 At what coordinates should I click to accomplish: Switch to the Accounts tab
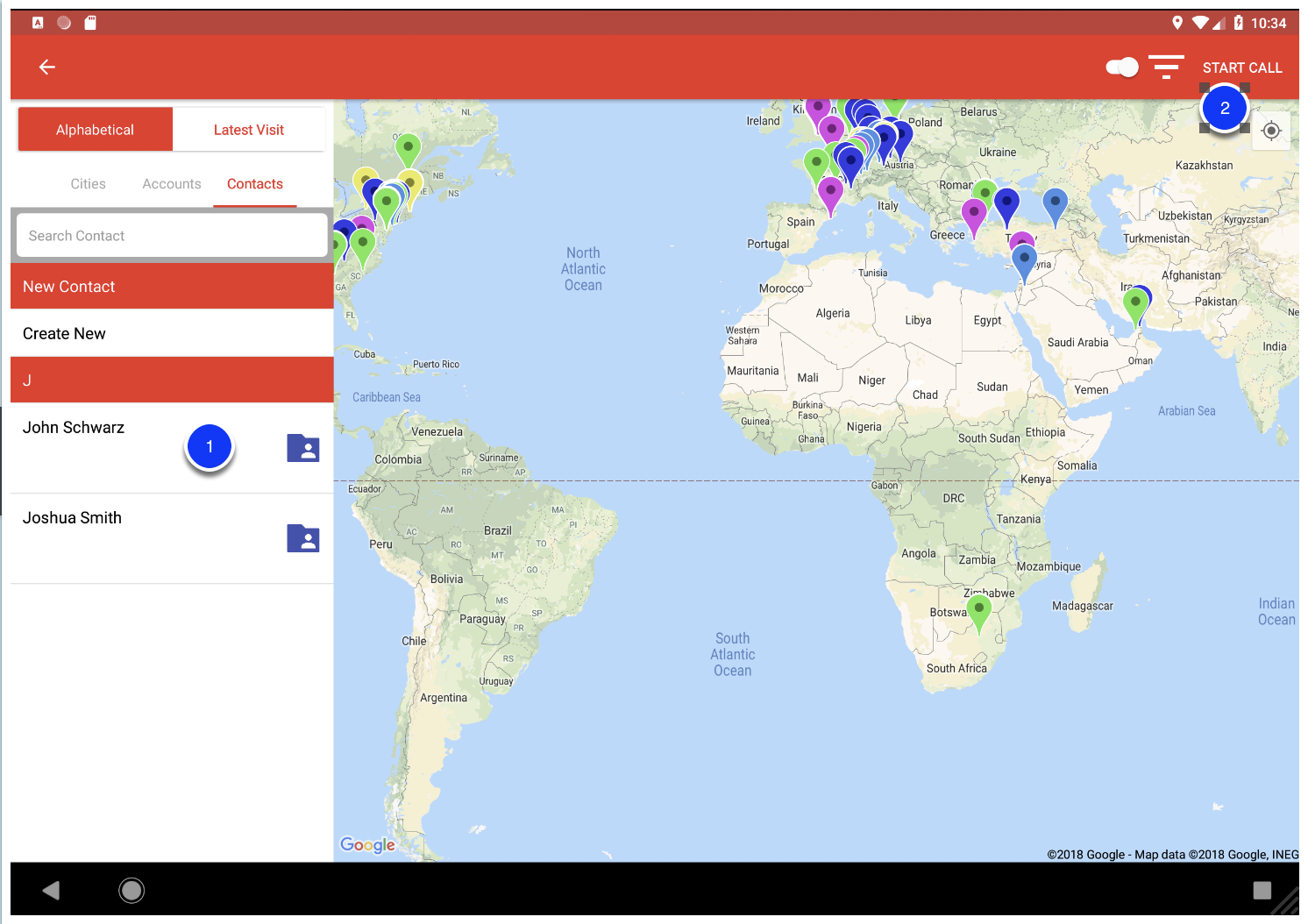point(172,184)
